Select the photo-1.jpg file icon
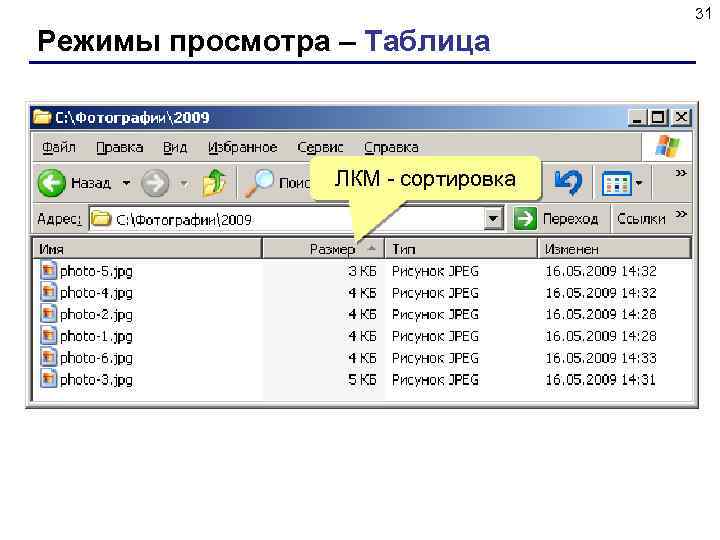 coord(48,336)
